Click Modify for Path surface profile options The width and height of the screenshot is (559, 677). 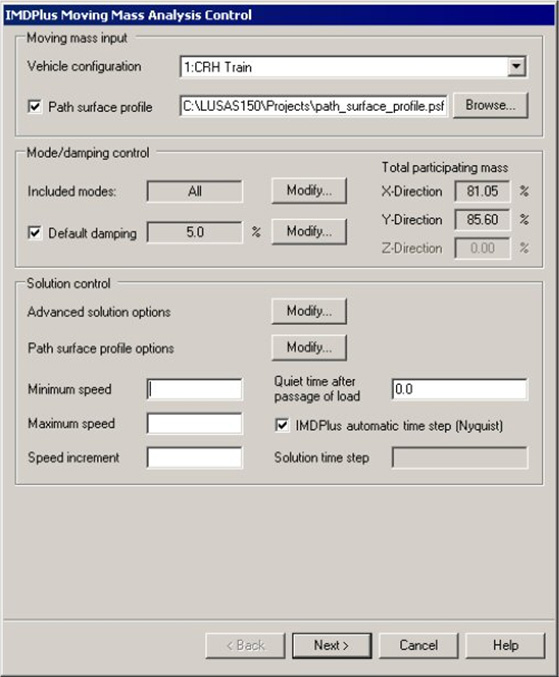pyautogui.click(x=309, y=347)
